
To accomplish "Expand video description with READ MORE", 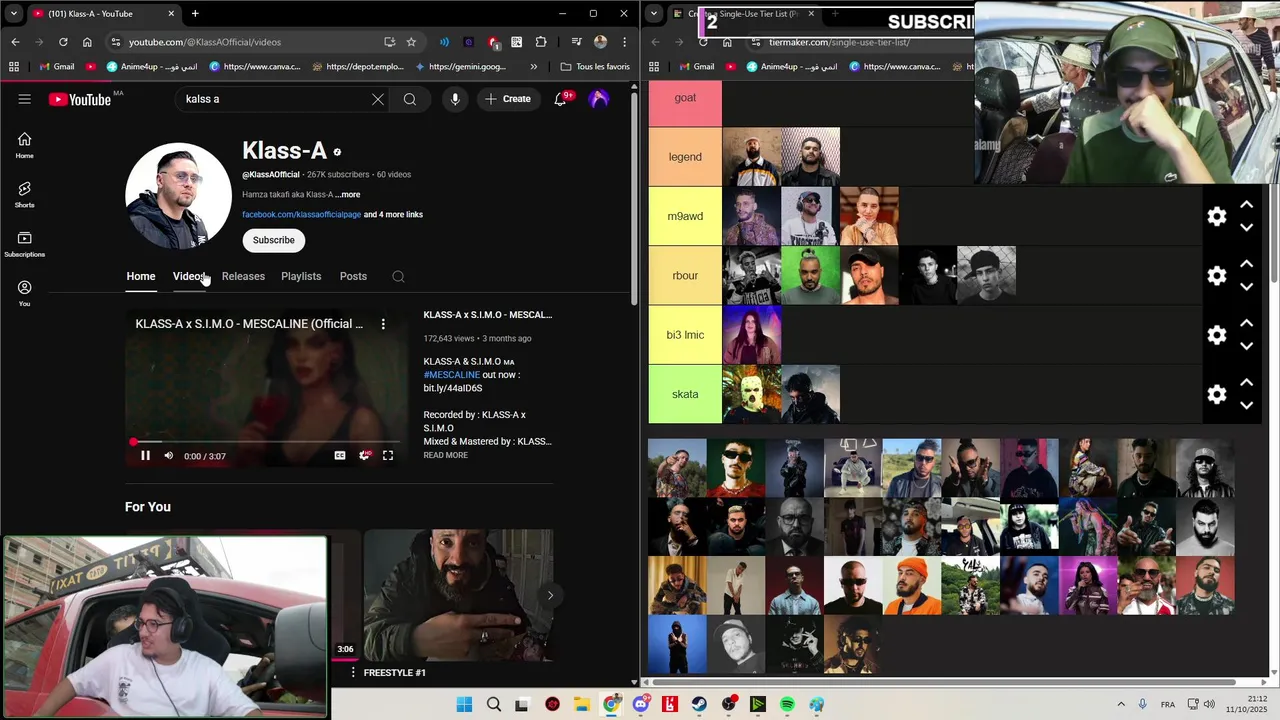I will click(x=445, y=455).
